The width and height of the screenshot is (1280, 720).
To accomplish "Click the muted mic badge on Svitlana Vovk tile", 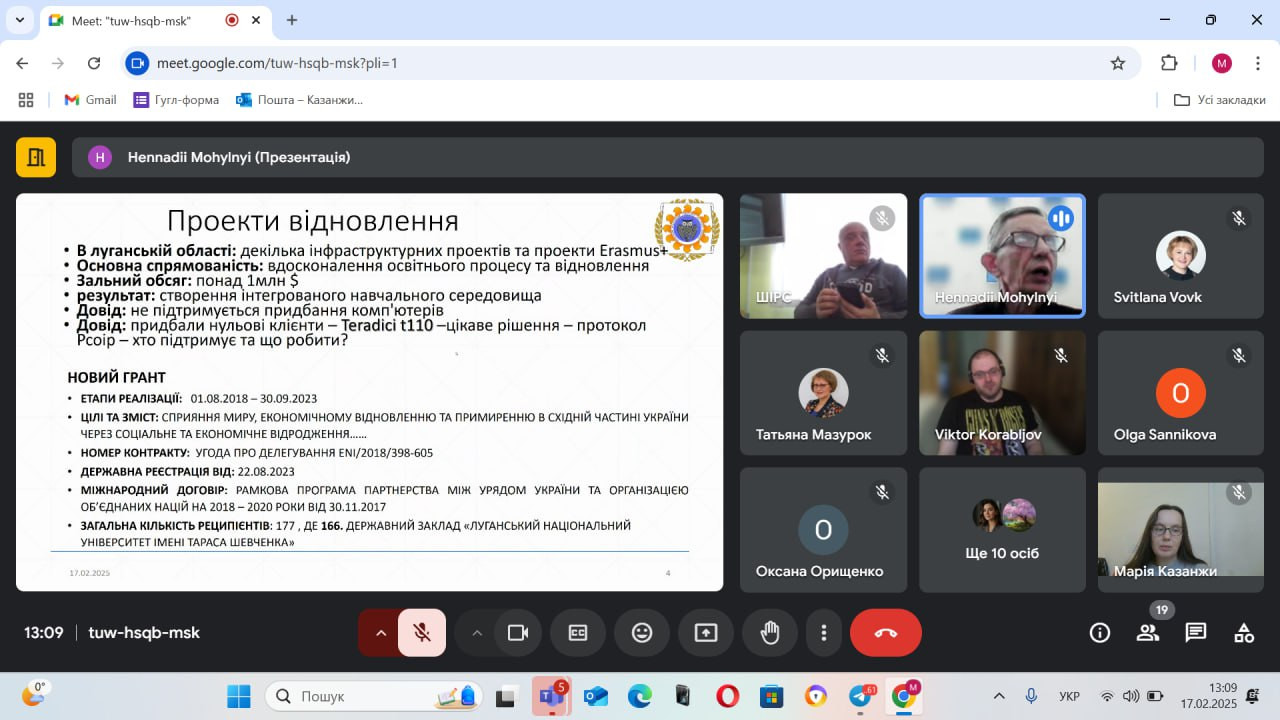I will pos(1239,218).
